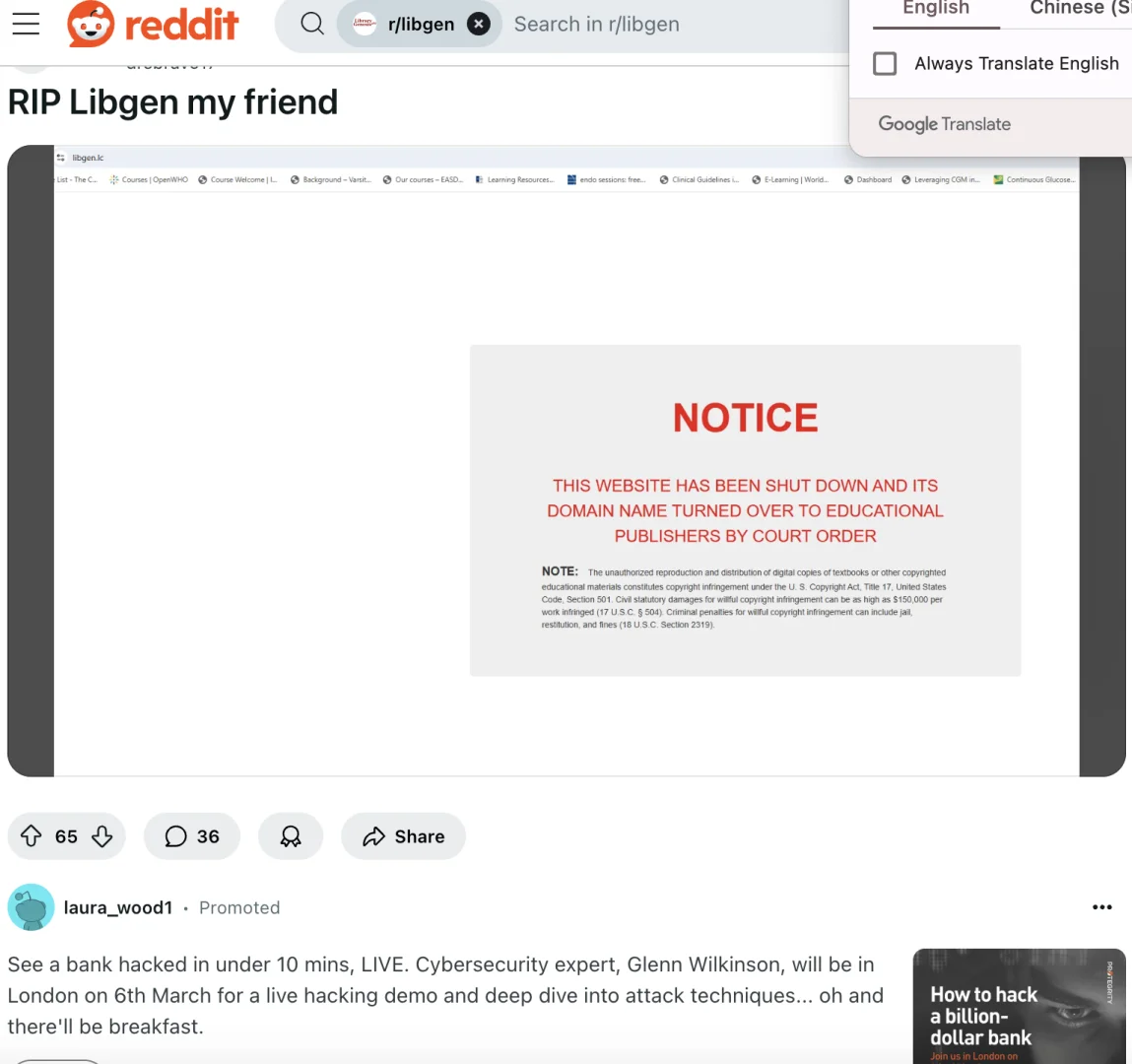This screenshot has width=1132, height=1064.
Task: Open the bank hacked promoted ad text
Action: [445, 995]
